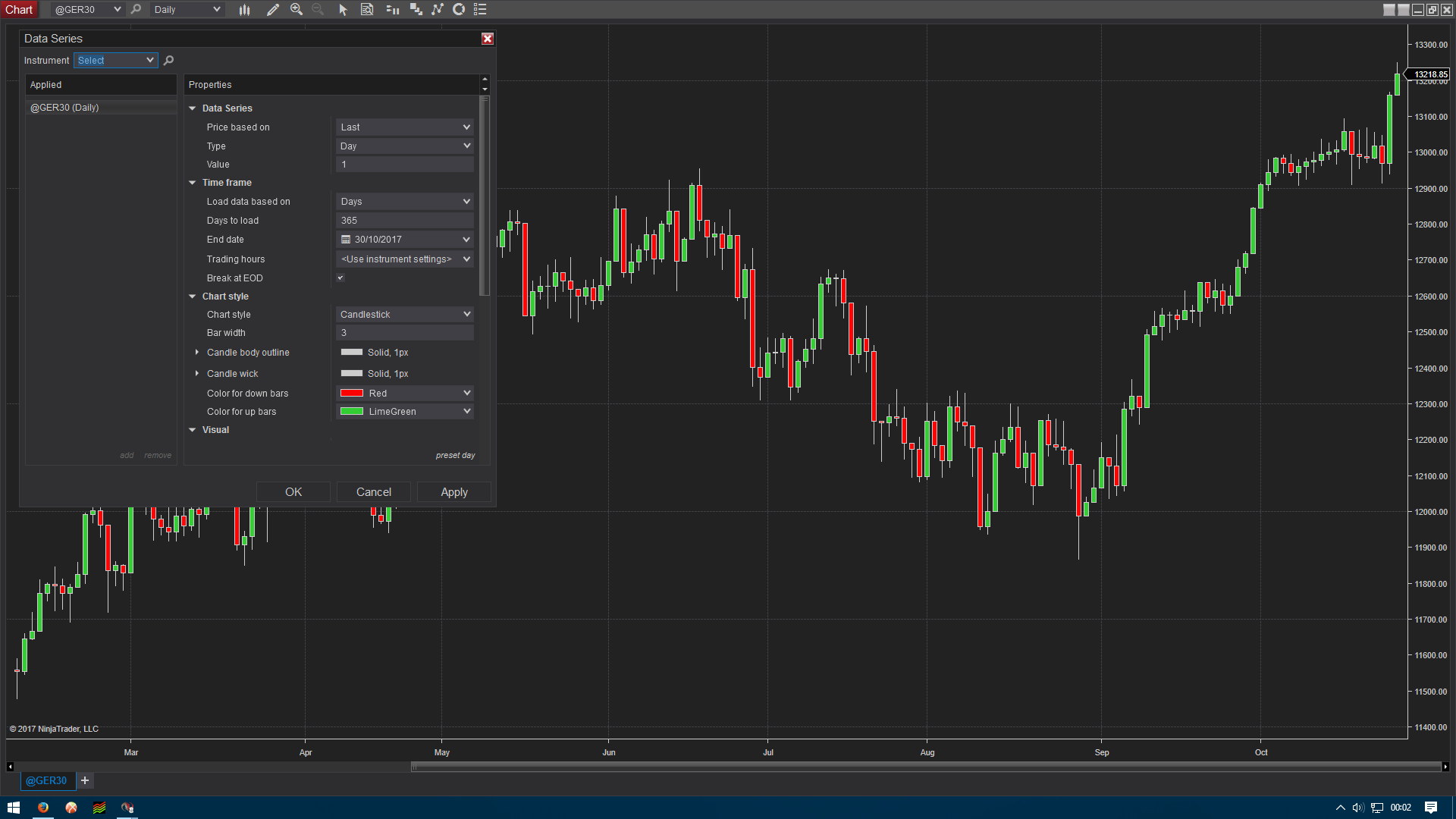Expand the Candle body outline property

click(197, 353)
